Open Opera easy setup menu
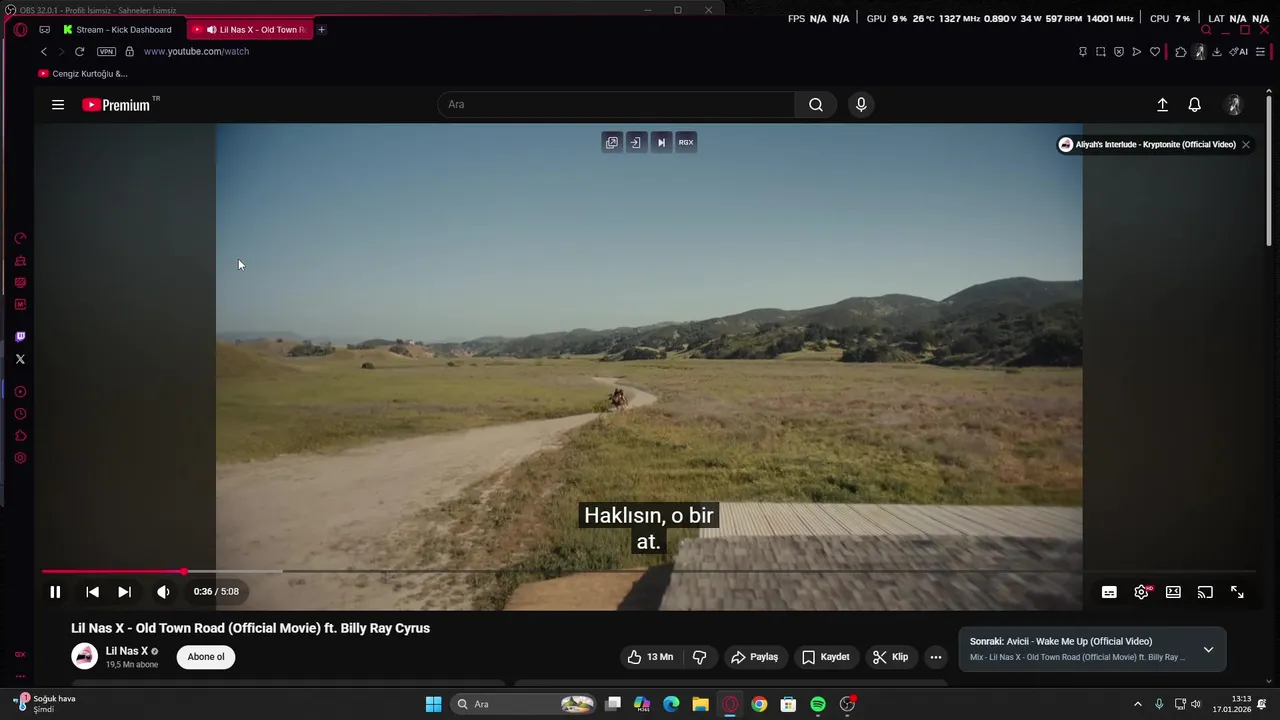 (x=1260, y=52)
